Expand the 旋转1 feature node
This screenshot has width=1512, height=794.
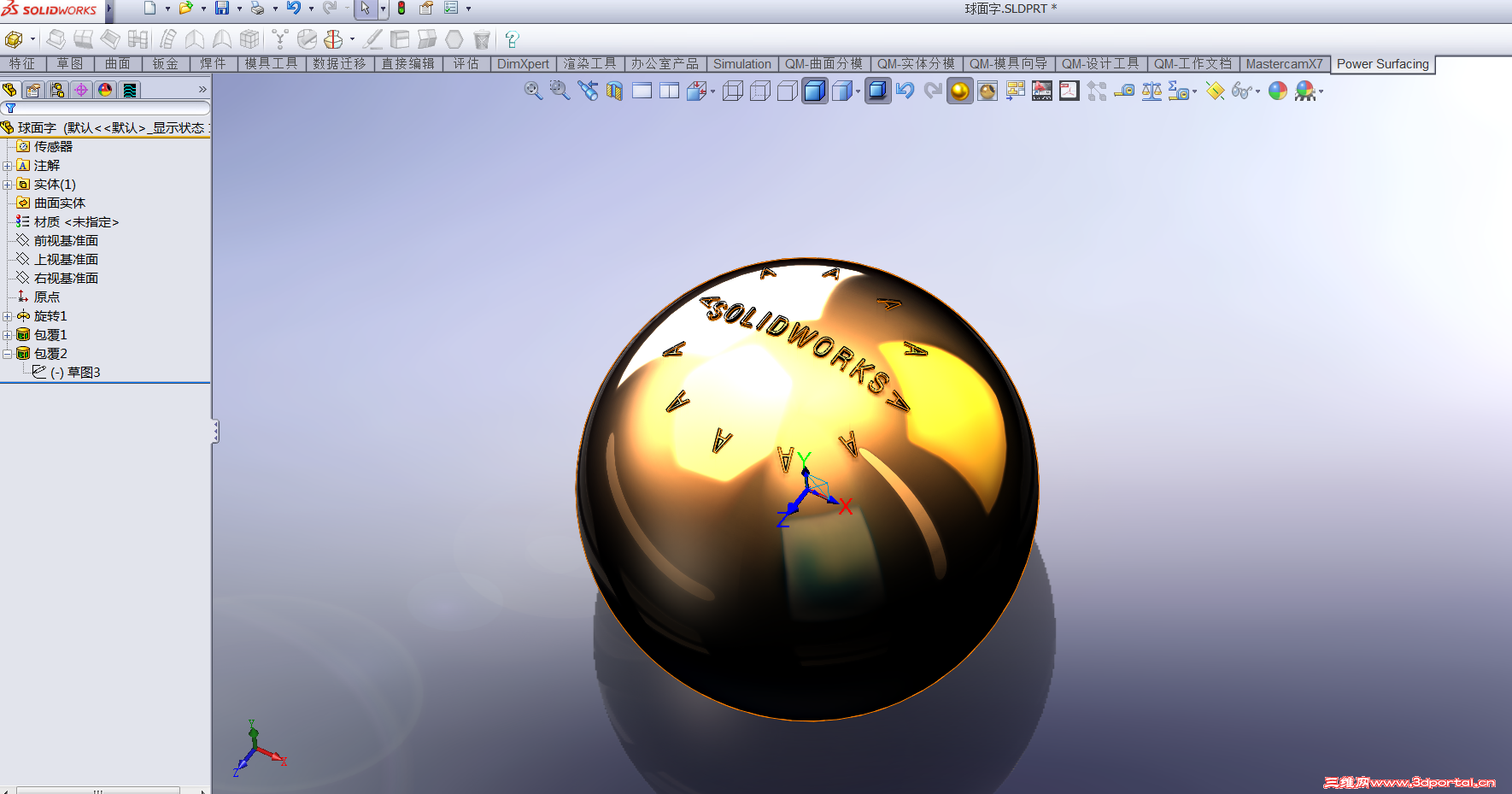tap(7, 316)
